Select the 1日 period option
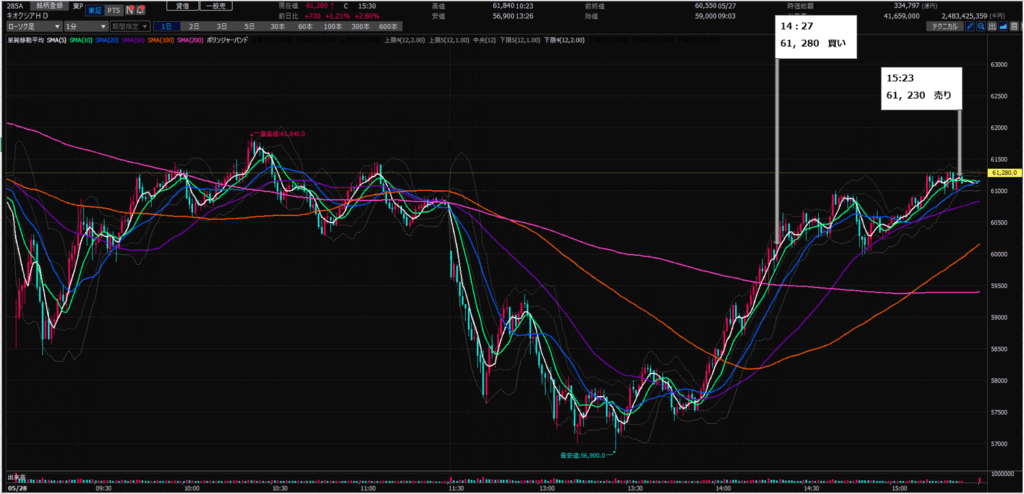 [x=167, y=26]
